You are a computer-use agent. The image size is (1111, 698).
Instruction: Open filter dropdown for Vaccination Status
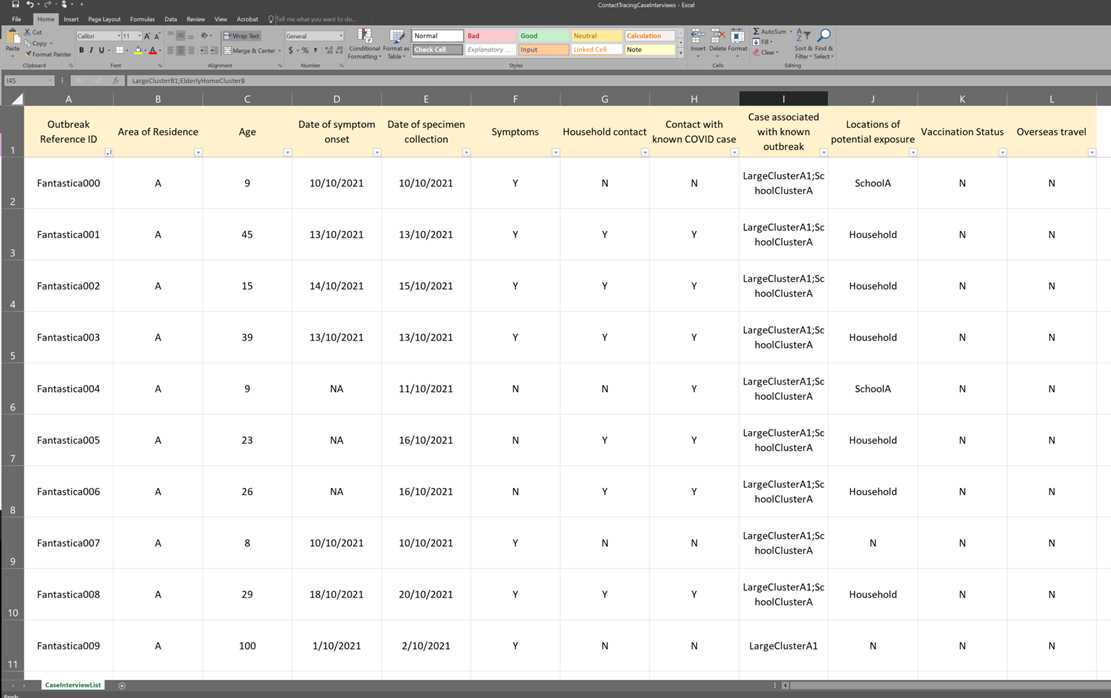click(1003, 152)
